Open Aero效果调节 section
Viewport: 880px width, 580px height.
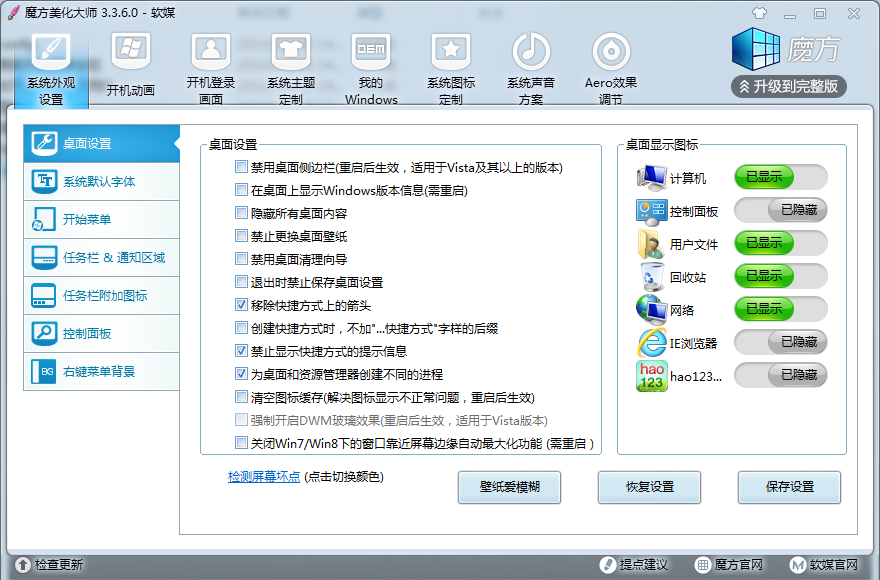(611, 70)
